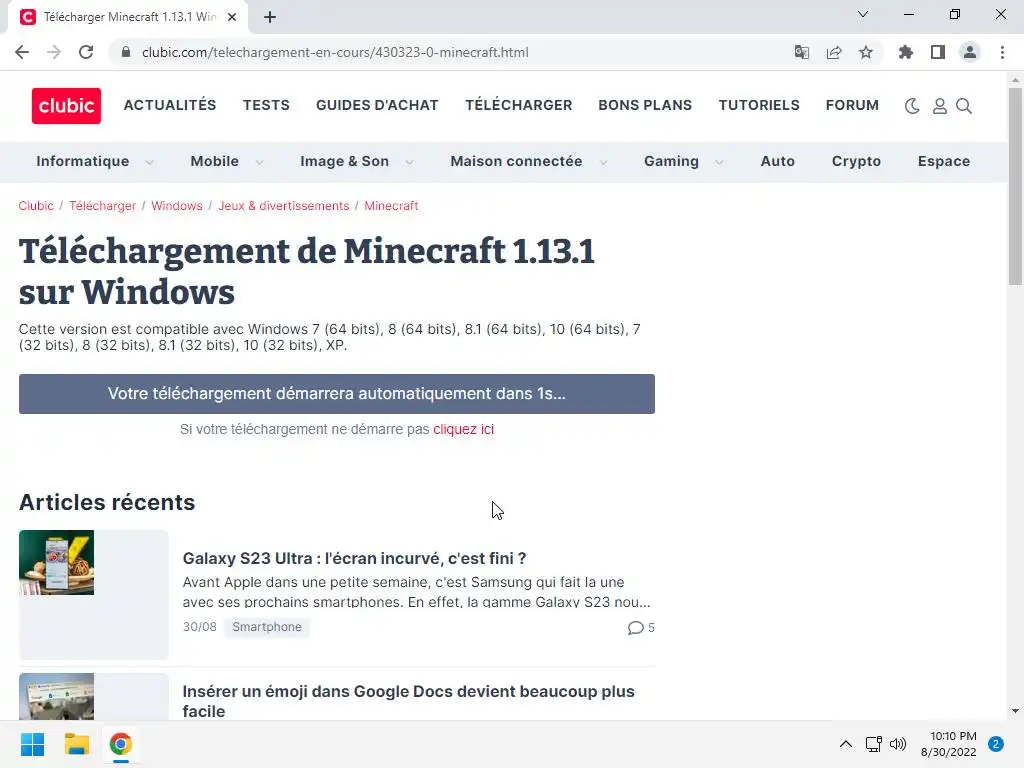Click the 'cliquez ici' download link
Screen dimensions: 1024x768
pyautogui.click(x=464, y=429)
